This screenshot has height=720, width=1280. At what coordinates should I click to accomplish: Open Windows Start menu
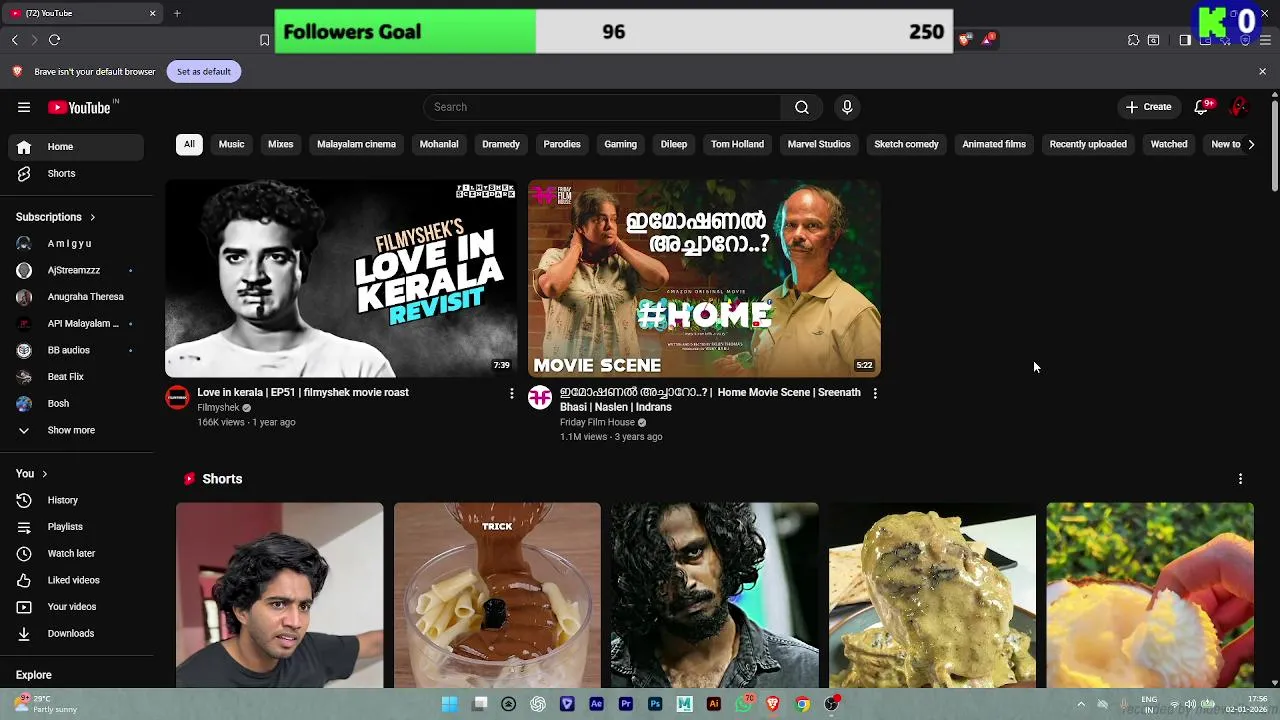click(x=449, y=704)
